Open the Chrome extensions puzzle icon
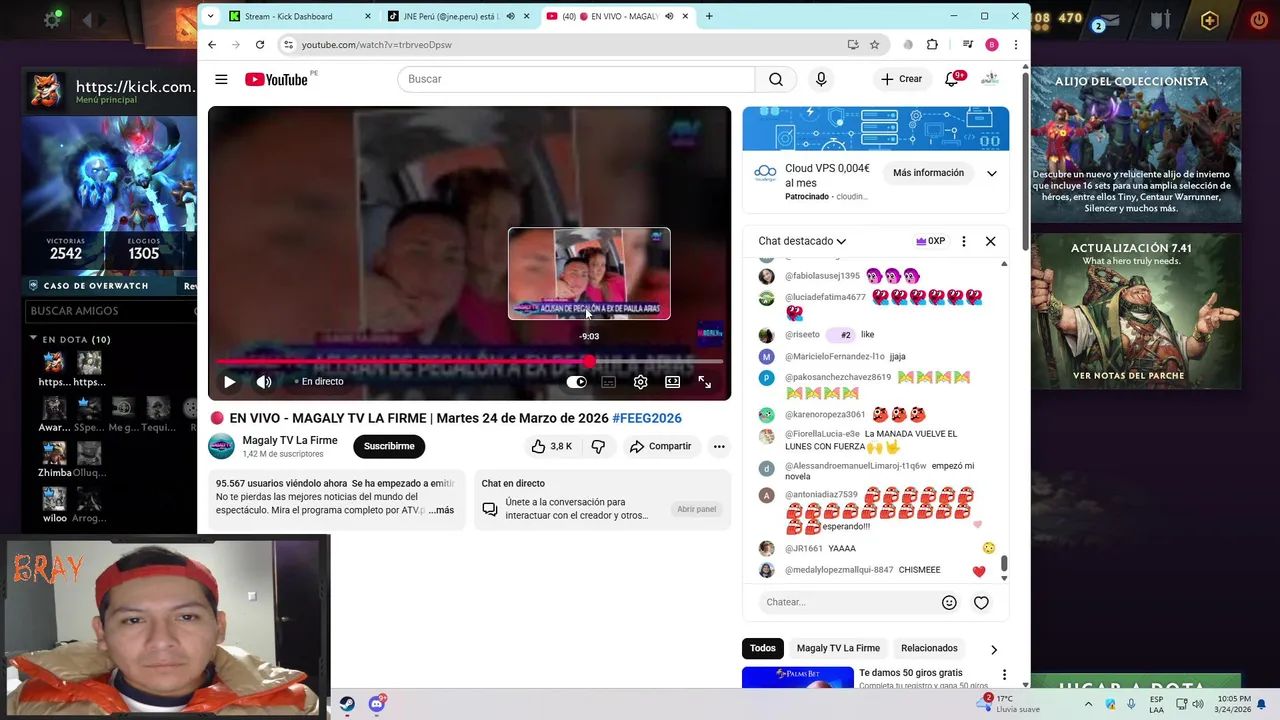Screen dimensions: 1280x720 932,44
